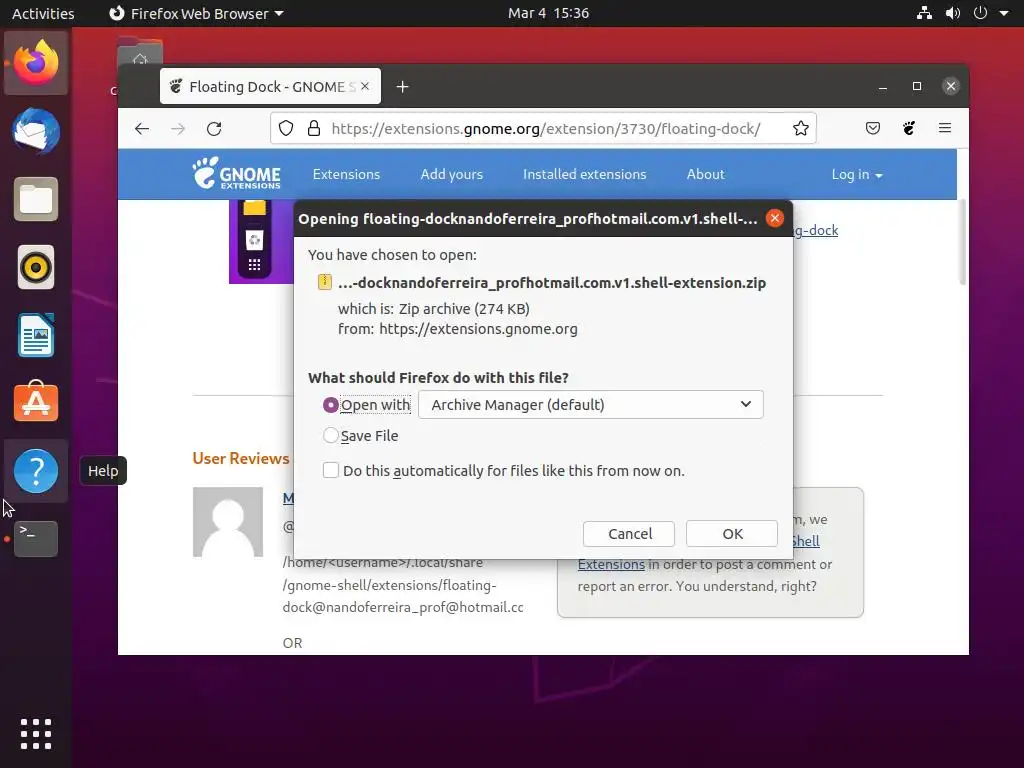
Task: Open Ubuntu Software store icon
Action: point(36,402)
